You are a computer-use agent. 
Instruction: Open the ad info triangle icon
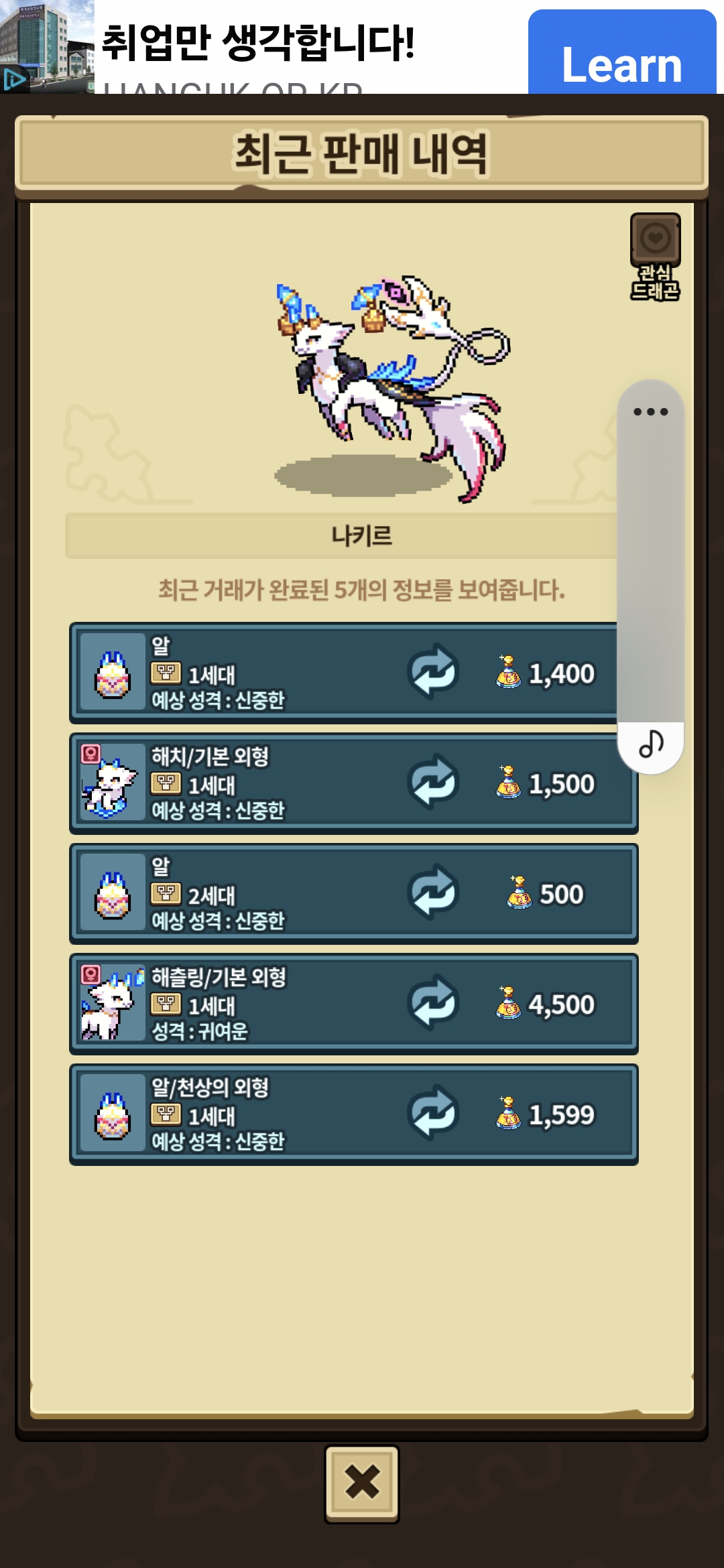(13, 80)
